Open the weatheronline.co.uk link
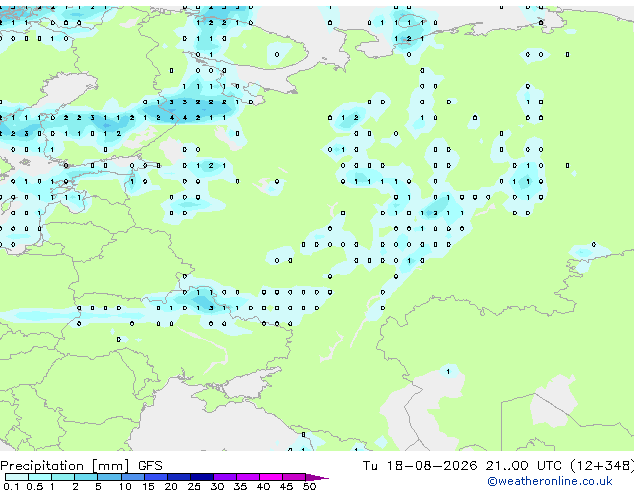 click(x=550, y=481)
